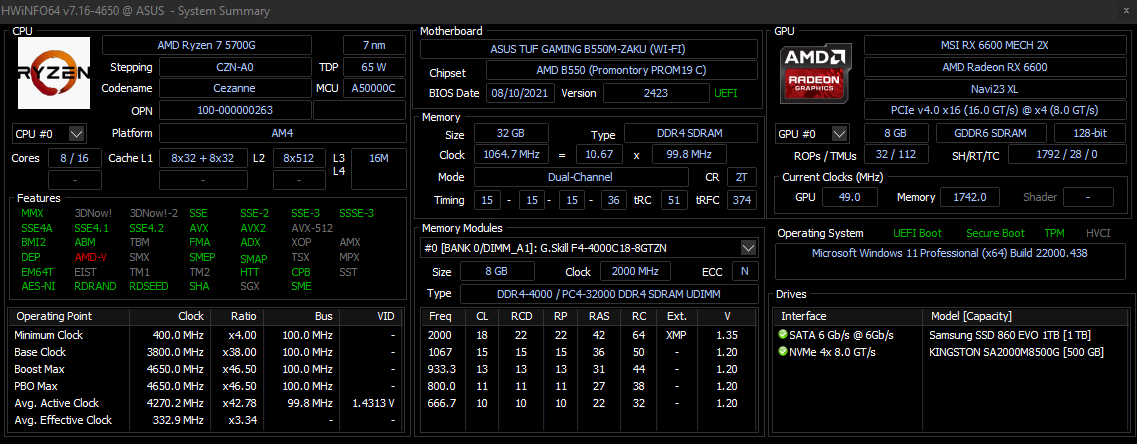Click the PCIe v4.0 x16 link field
Screen dimensions: 1137x444
coord(994,111)
